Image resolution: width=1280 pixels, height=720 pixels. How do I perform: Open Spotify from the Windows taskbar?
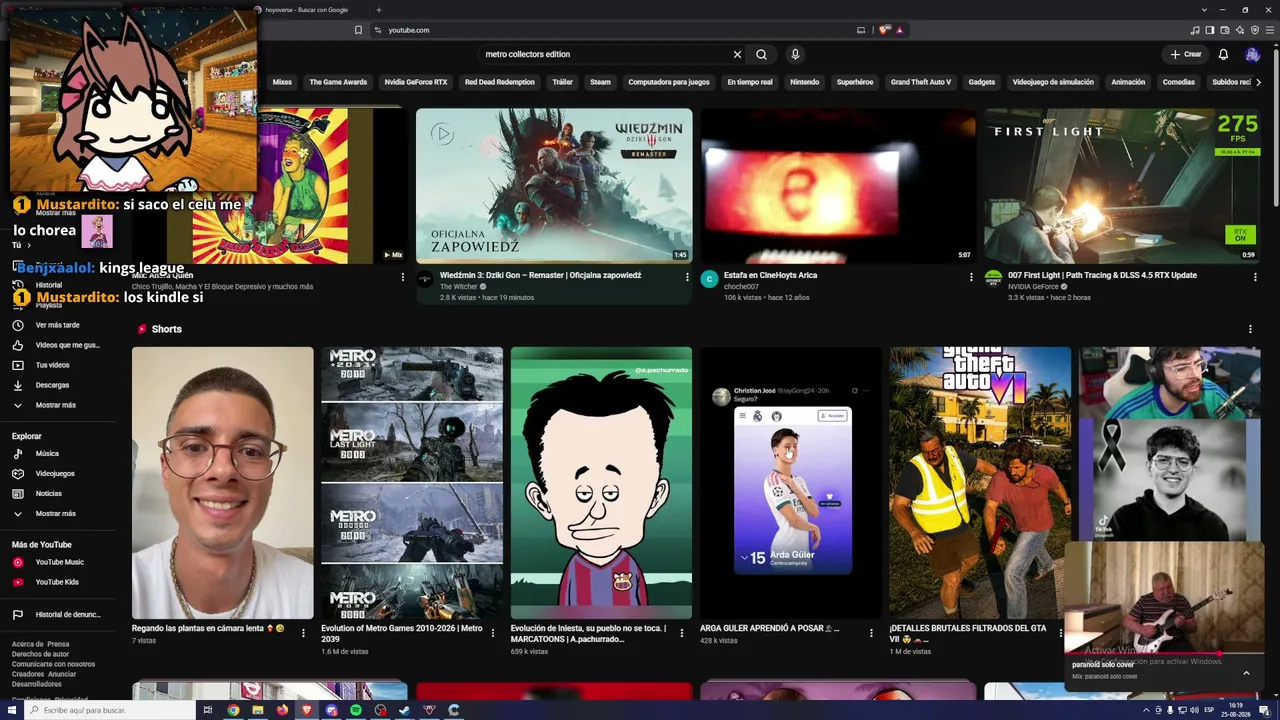click(x=356, y=710)
